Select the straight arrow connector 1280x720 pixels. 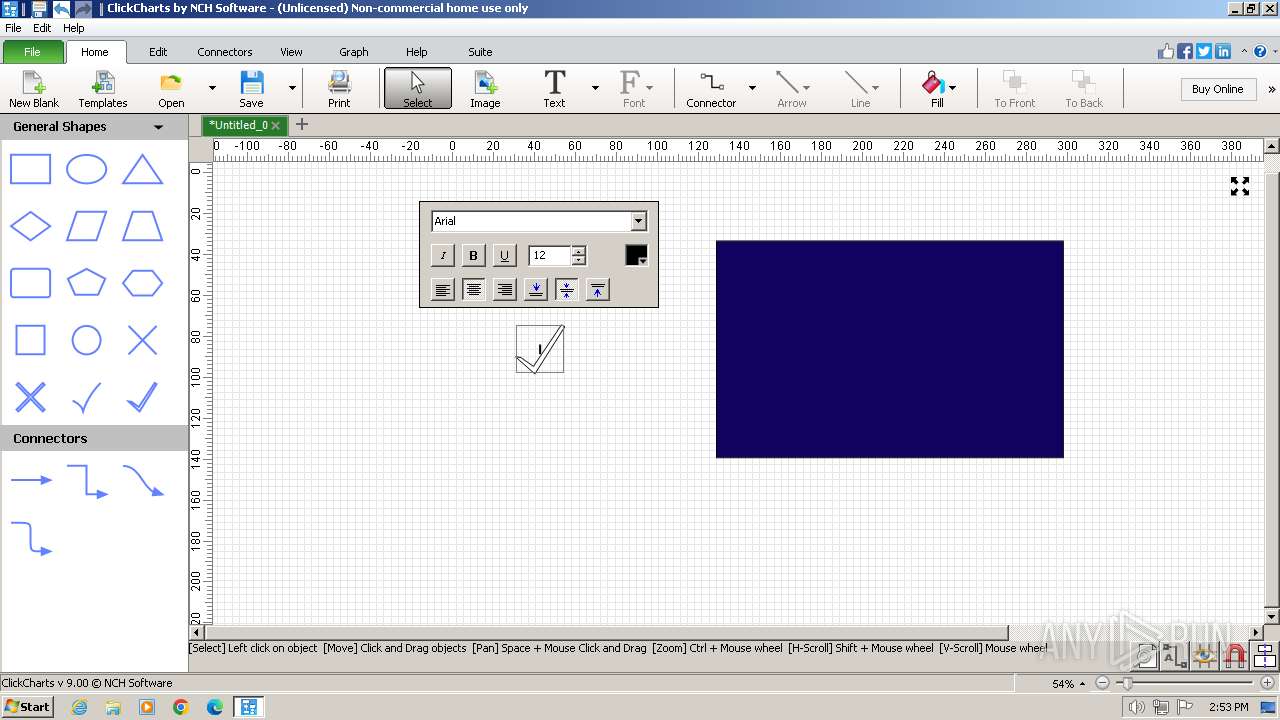click(31, 481)
